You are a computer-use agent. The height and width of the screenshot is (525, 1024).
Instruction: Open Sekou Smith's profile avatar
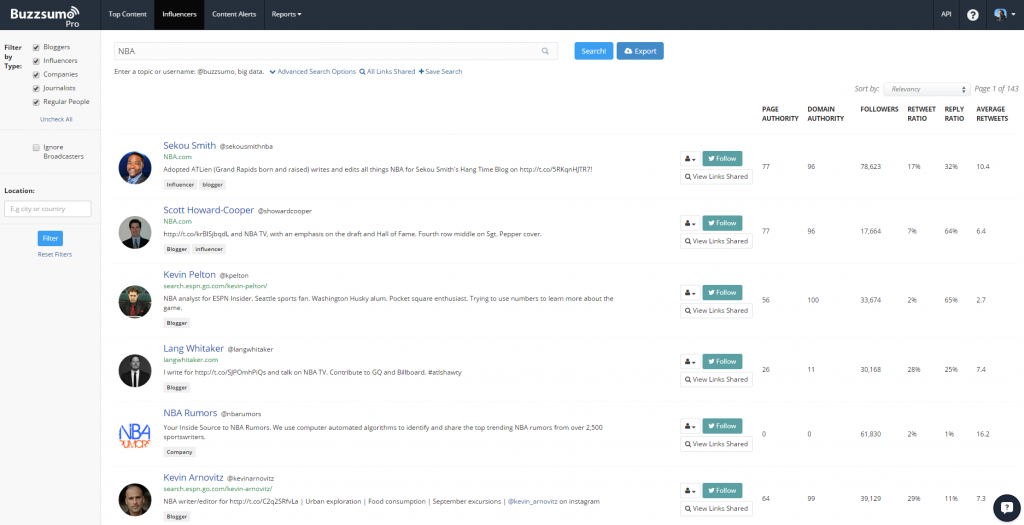click(134, 167)
